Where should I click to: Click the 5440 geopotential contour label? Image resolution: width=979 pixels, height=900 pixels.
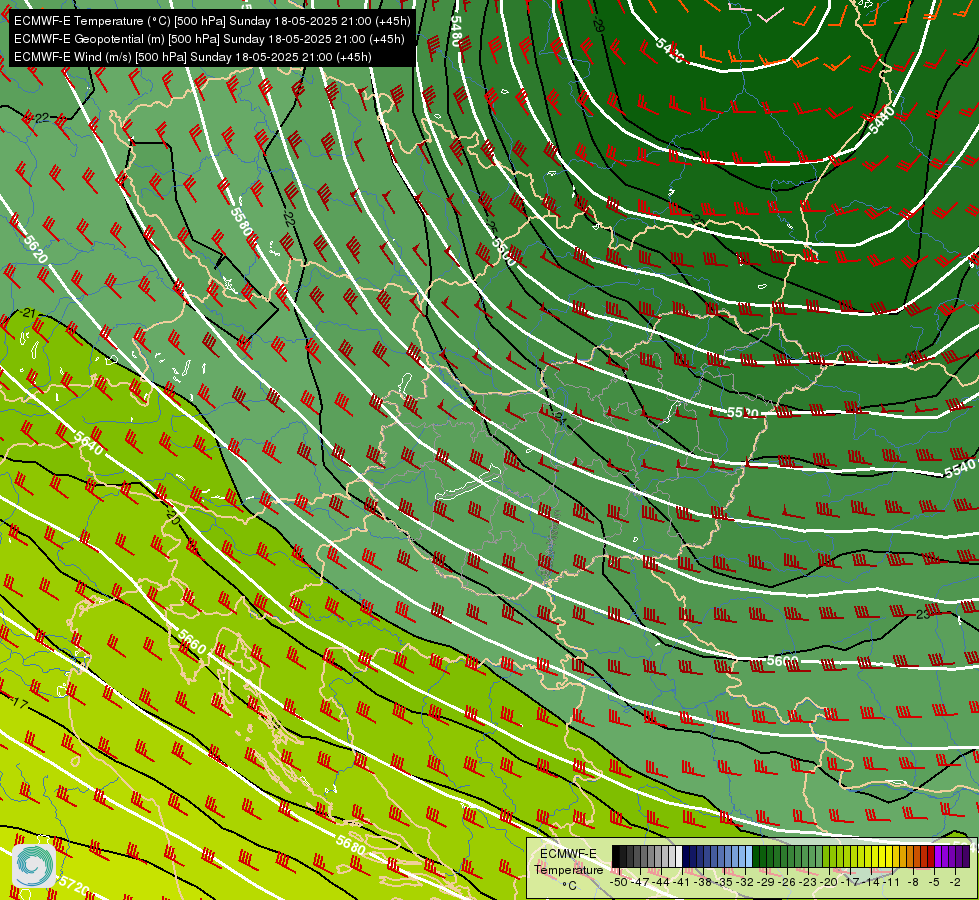pyautogui.click(x=882, y=120)
